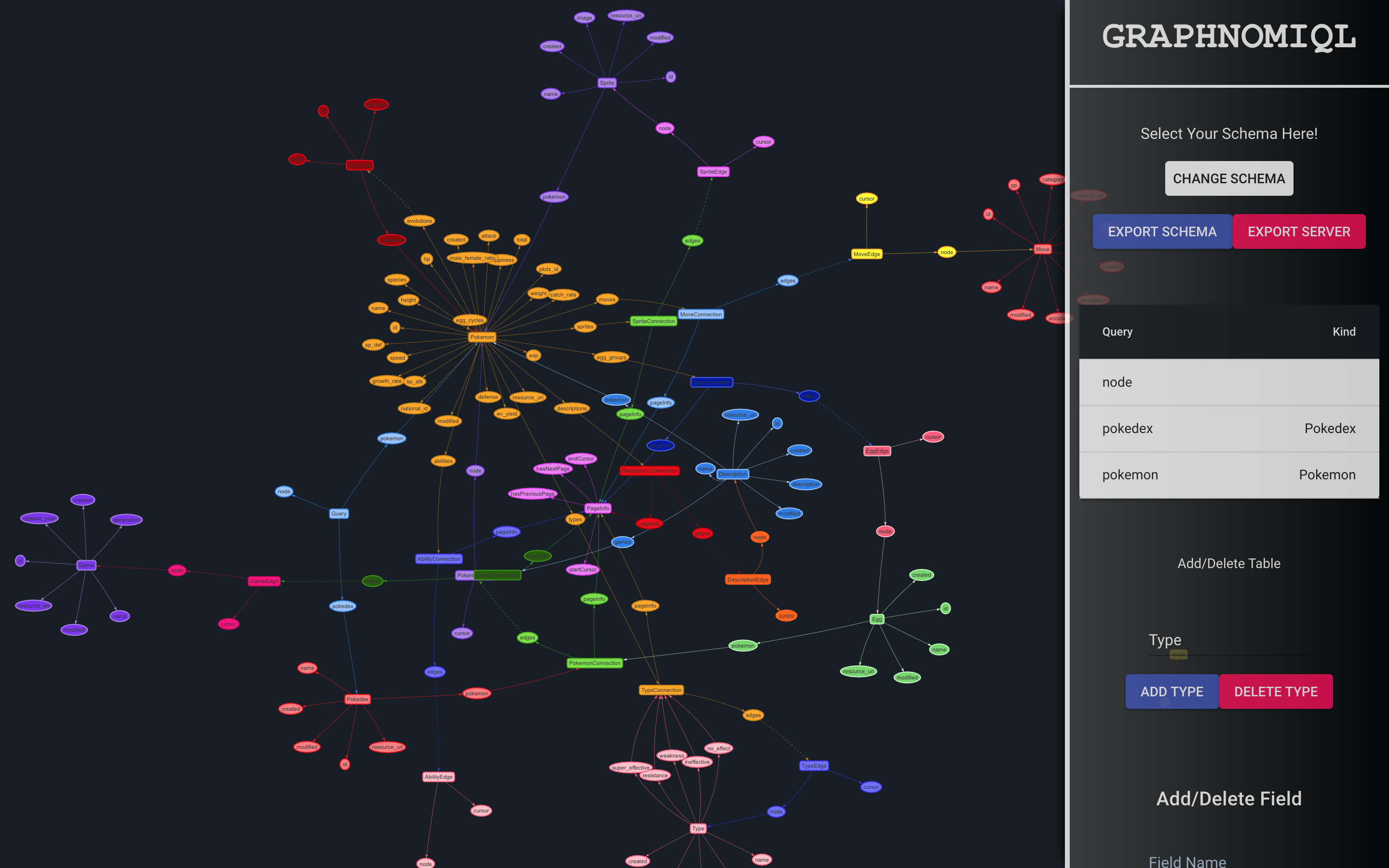Select the pokemon row in query table
Screen dimensions: 1389x868
pyautogui.click(x=1228, y=475)
